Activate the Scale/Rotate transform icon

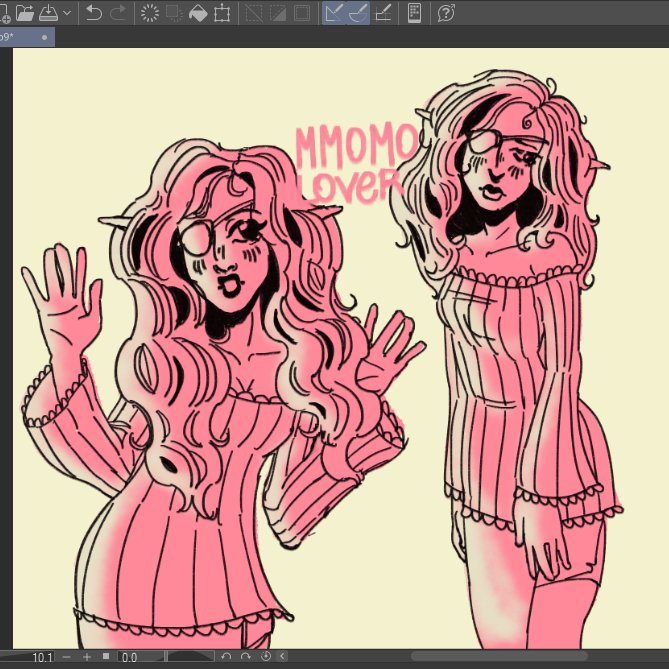click(x=222, y=13)
